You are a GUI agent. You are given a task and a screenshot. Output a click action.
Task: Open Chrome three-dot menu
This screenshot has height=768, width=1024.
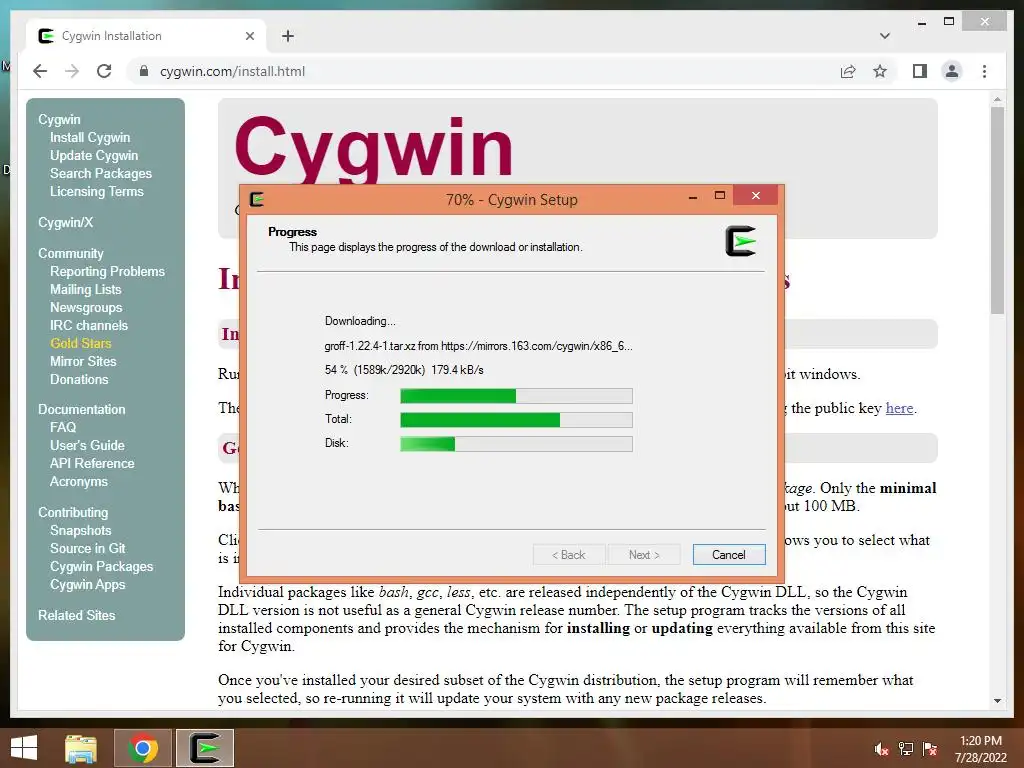click(x=984, y=71)
